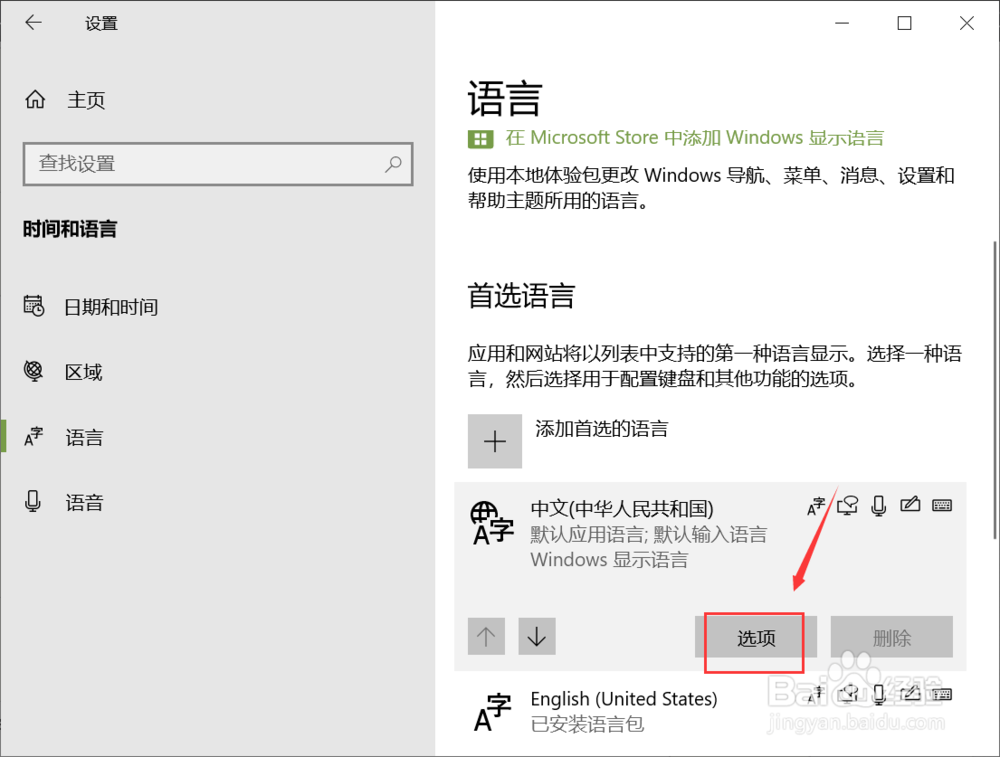Move 中文 language down with arrow button
The width and height of the screenshot is (1000, 757).
pyautogui.click(x=537, y=636)
